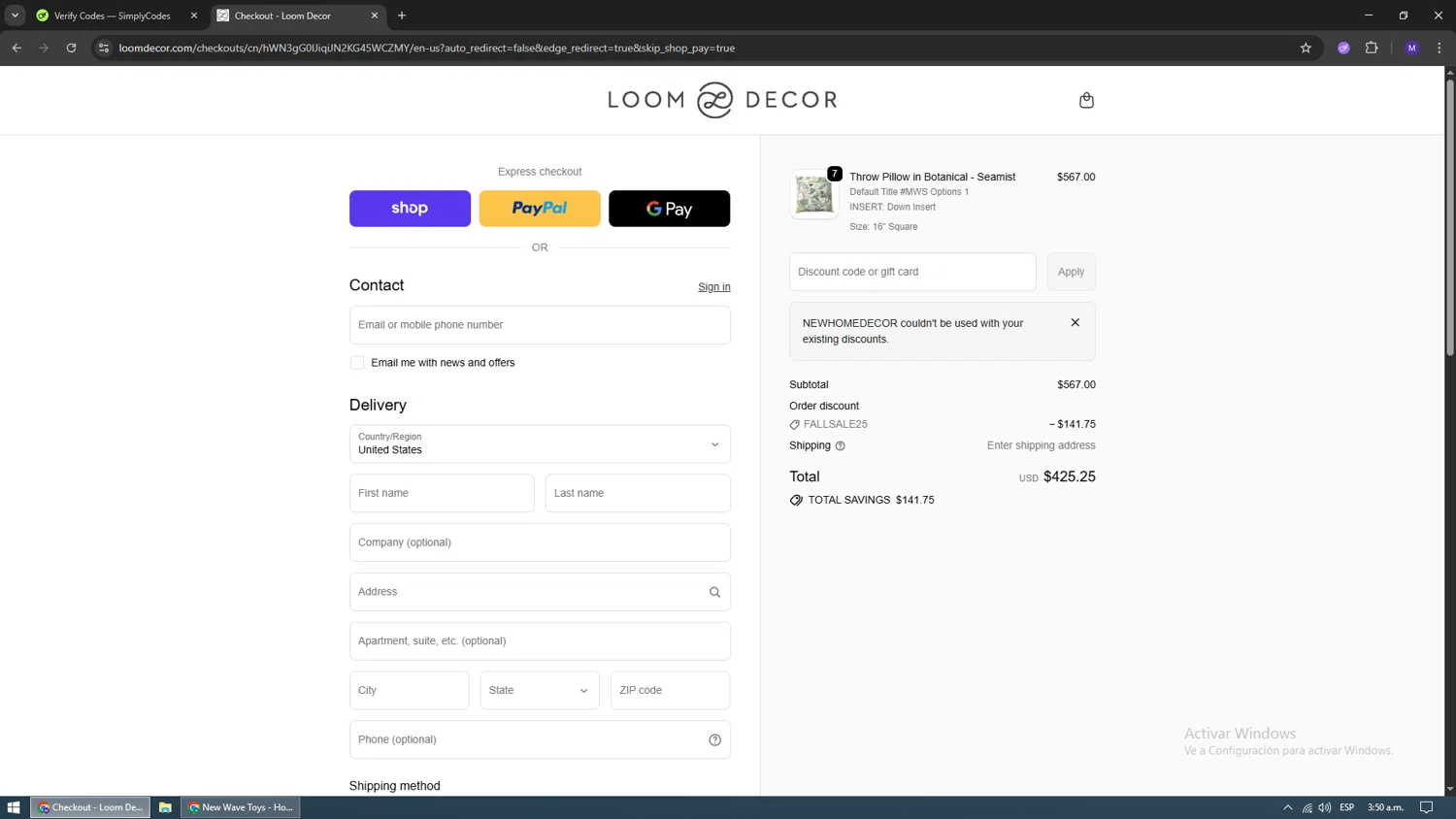Click the 3:50 a.m. taskbar clock
This screenshot has height=819, width=1456.
coord(1385,807)
